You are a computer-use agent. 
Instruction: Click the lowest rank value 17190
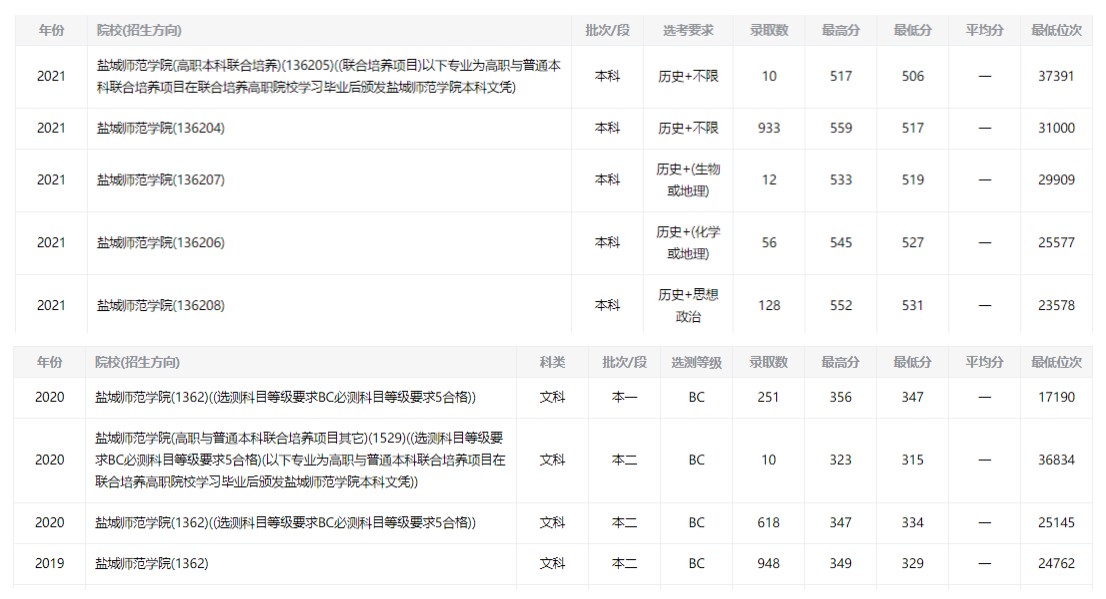[1056, 397]
